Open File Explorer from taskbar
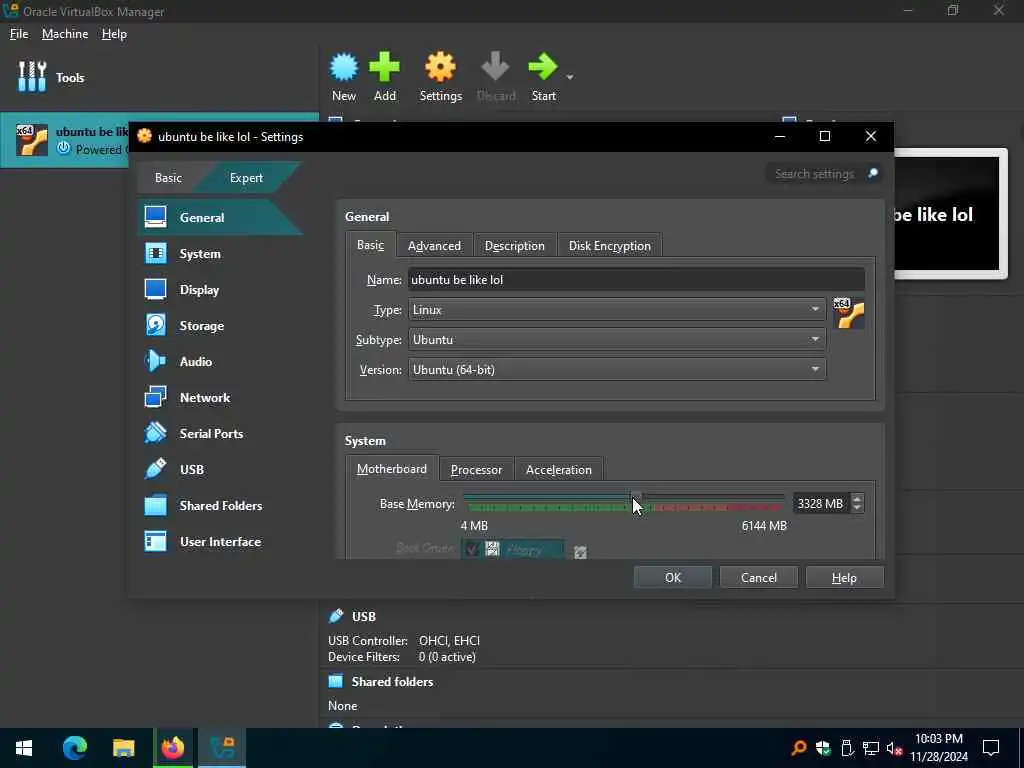The image size is (1024, 768). 123,748
